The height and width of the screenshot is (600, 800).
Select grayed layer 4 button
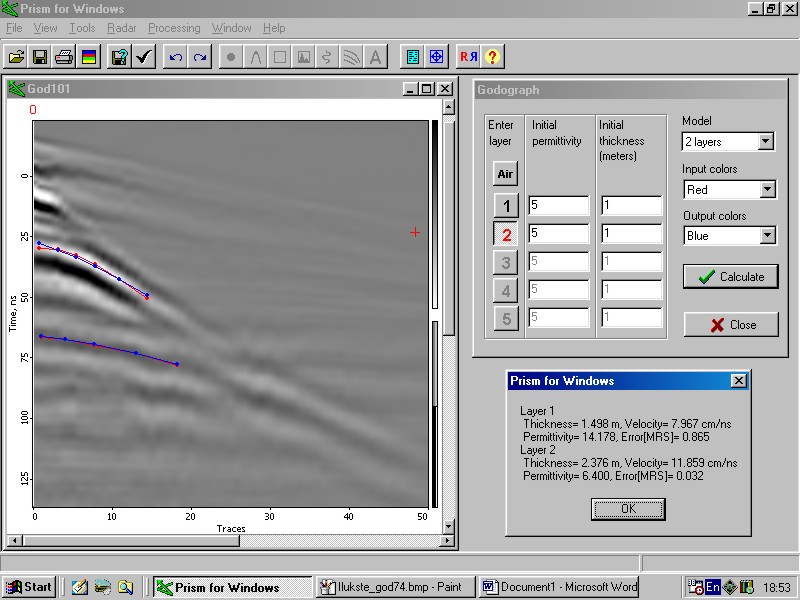pyautogui.click(x=506, y=290)
